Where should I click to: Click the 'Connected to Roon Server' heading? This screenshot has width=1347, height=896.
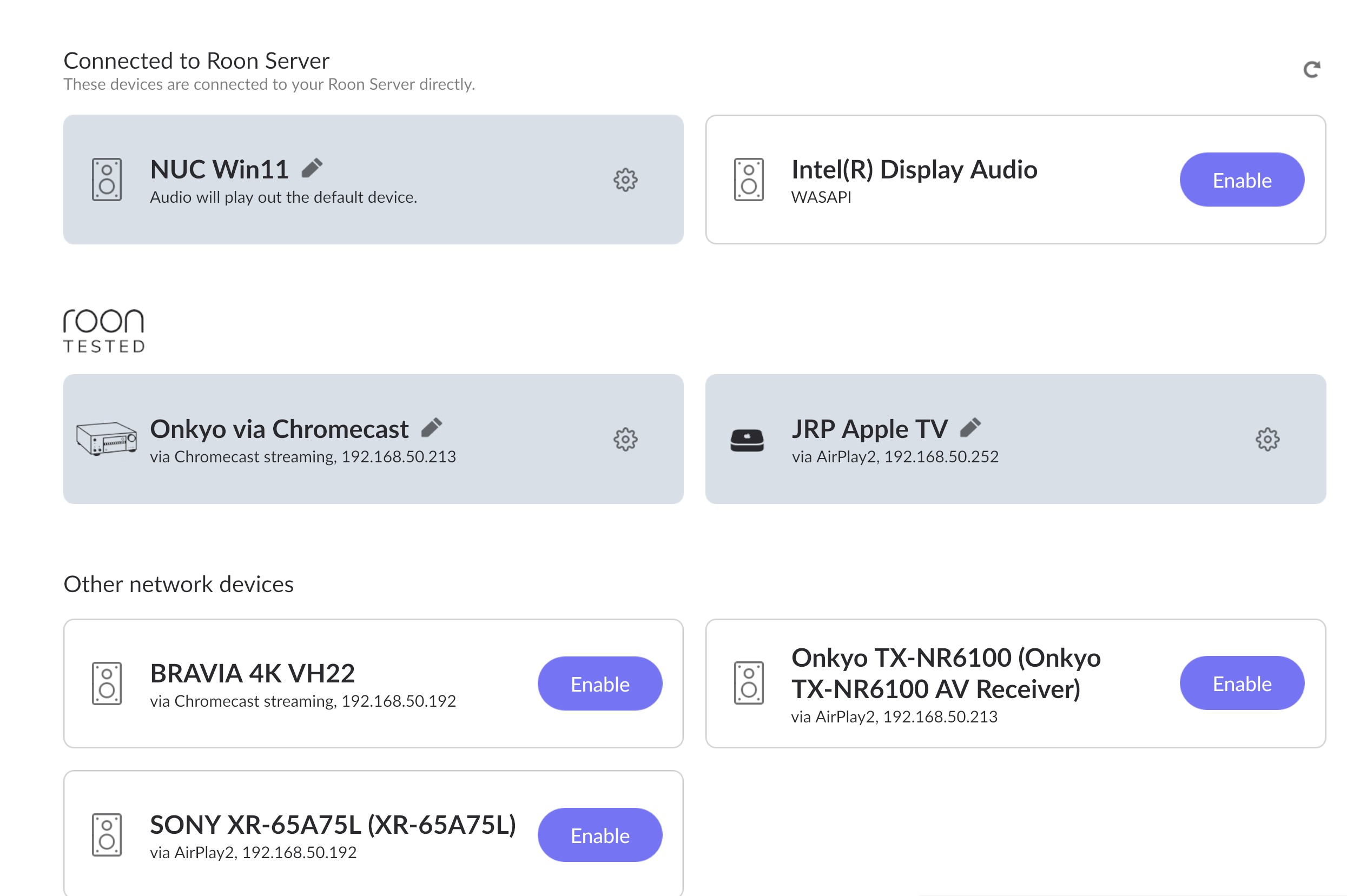click(x=196, y=61)
